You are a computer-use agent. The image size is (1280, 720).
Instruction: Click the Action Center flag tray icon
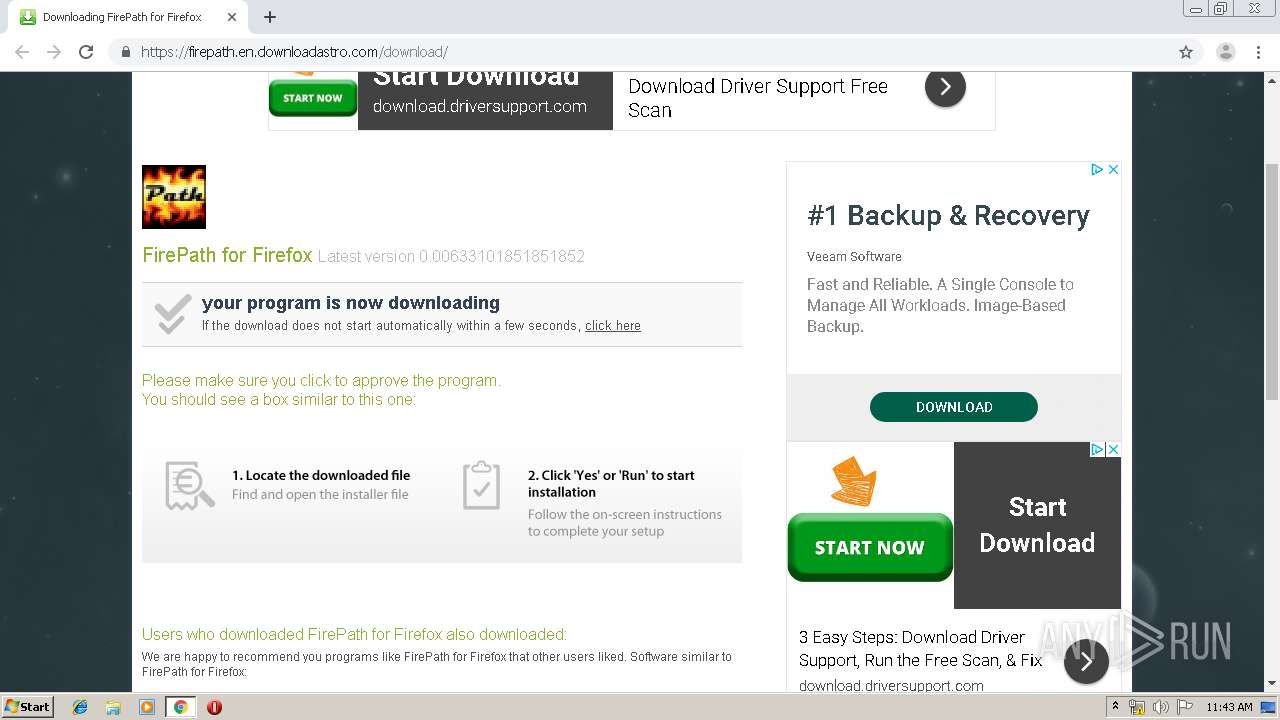pyautogui.click(x=1185, y=707)
